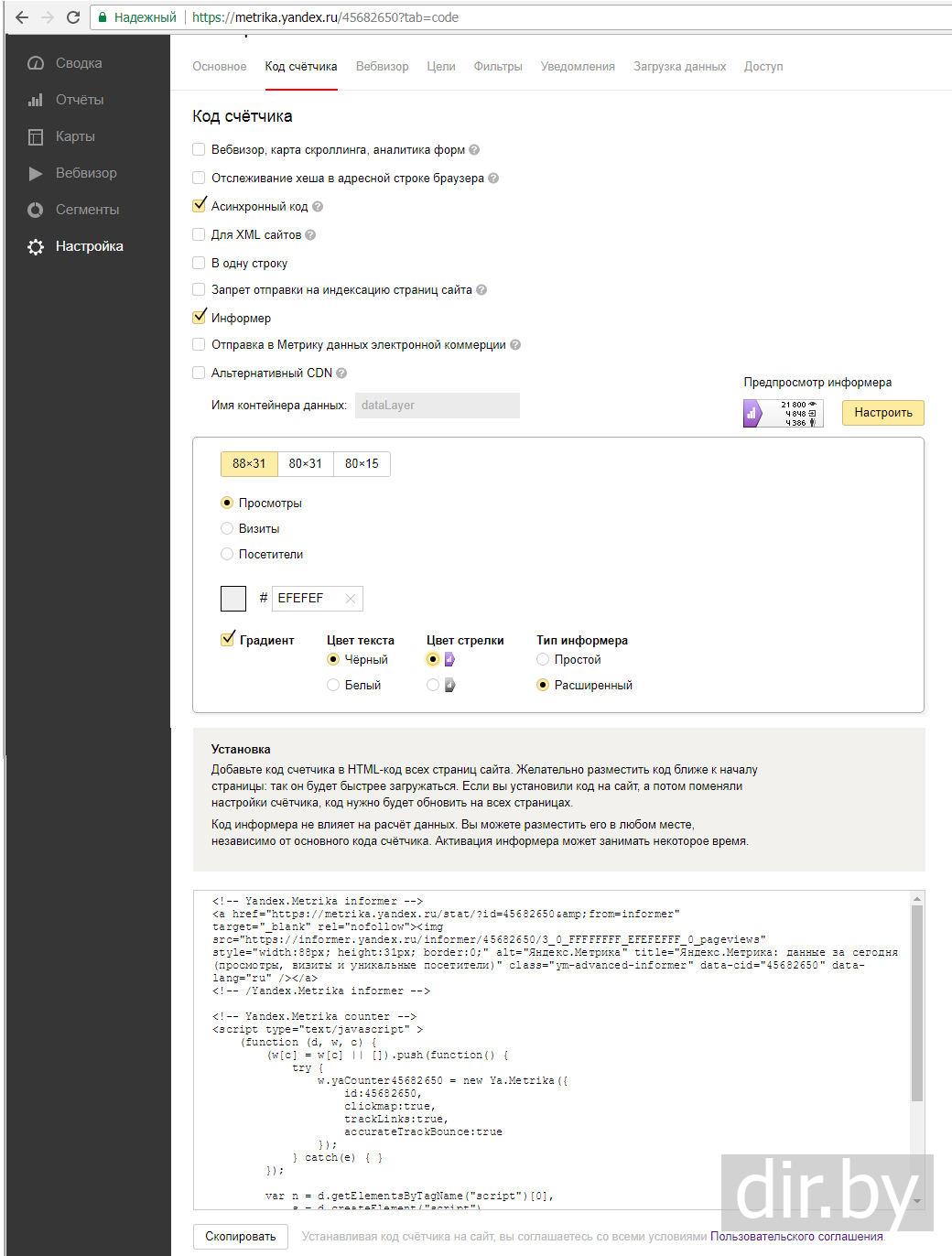Open Вебвизор play icon in sidebar
The image size is (952, 1256).
36,173
